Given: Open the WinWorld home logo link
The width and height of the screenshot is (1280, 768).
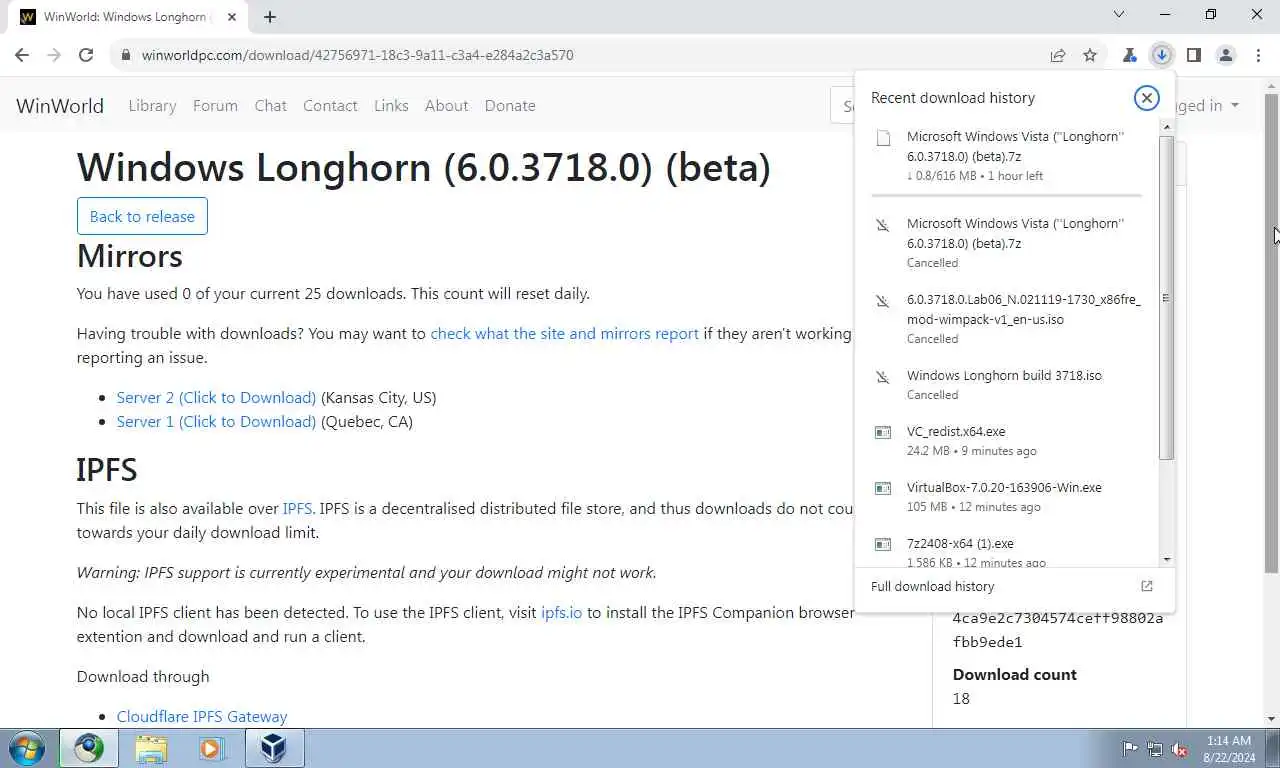Looking at the screenshot, I should (x=60, y=105).
